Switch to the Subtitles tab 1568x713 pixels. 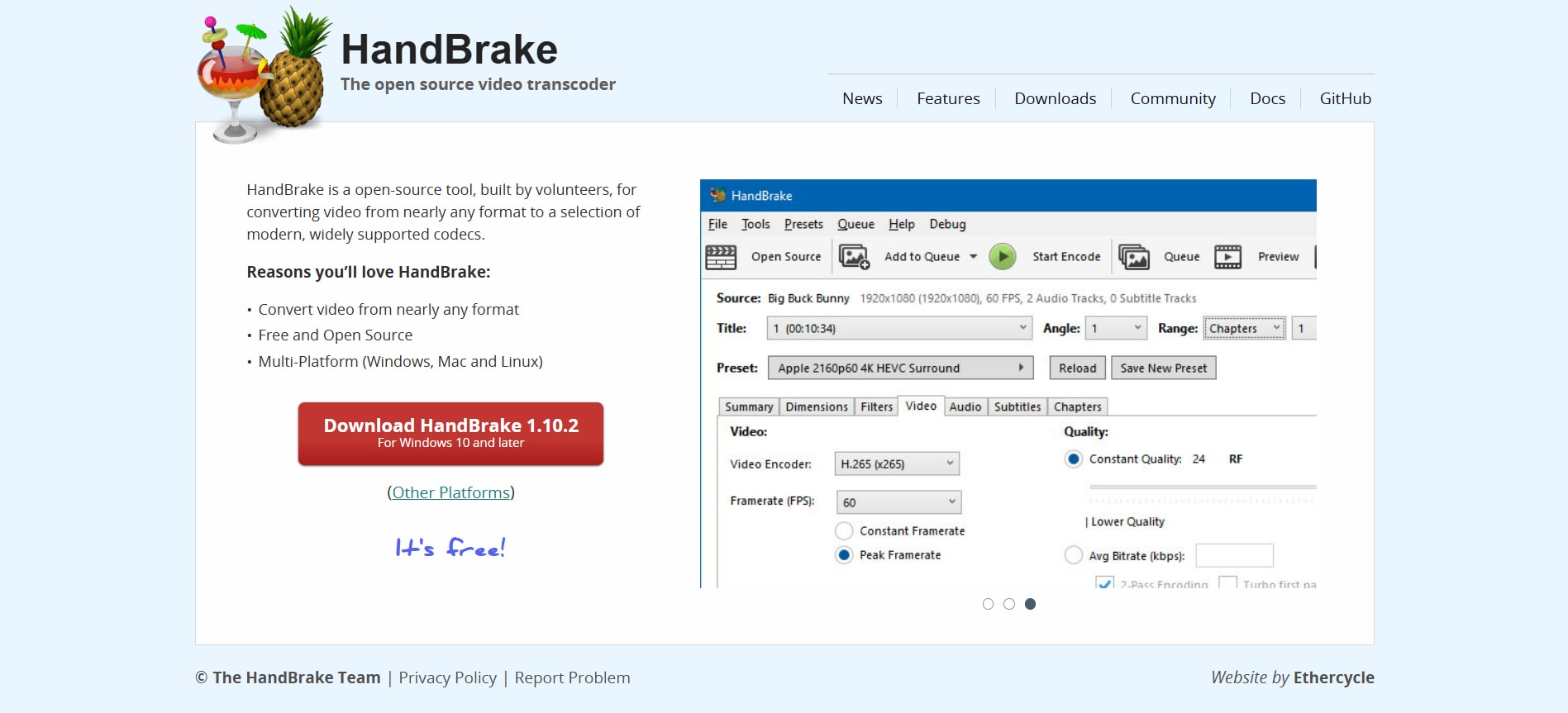point(1018,406)
